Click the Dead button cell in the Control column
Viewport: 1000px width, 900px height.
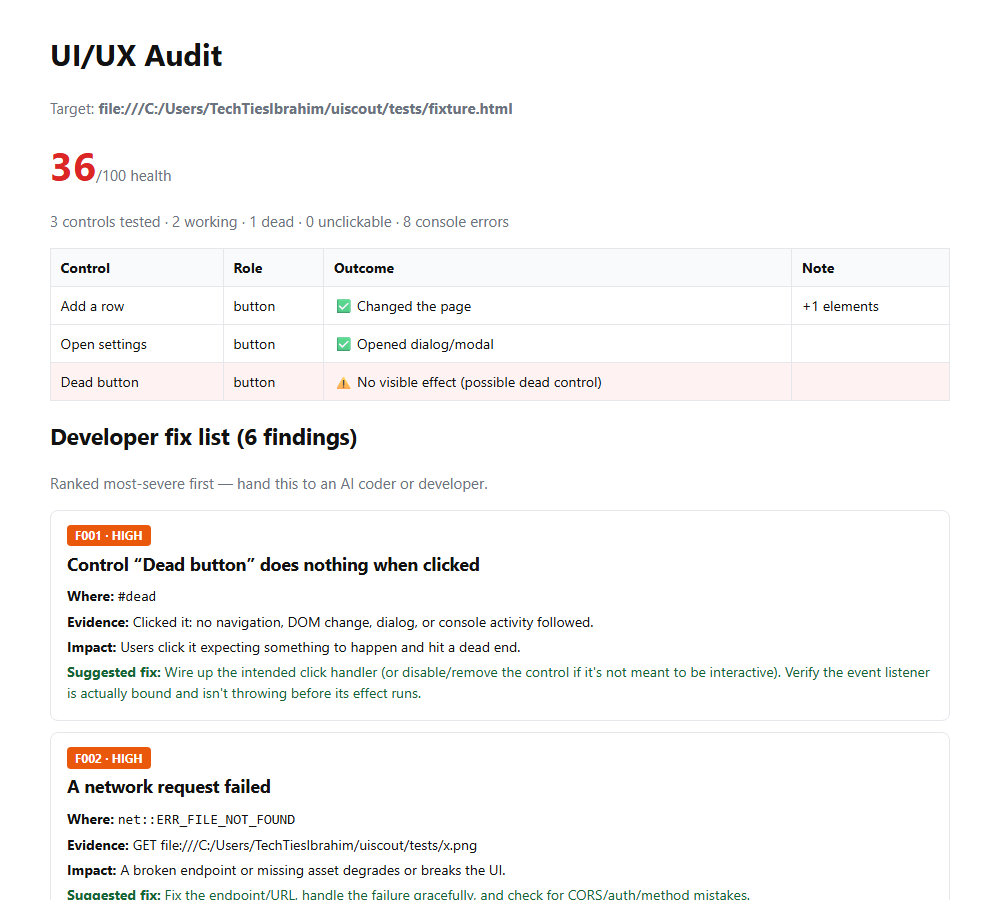[x=137, y=382]
